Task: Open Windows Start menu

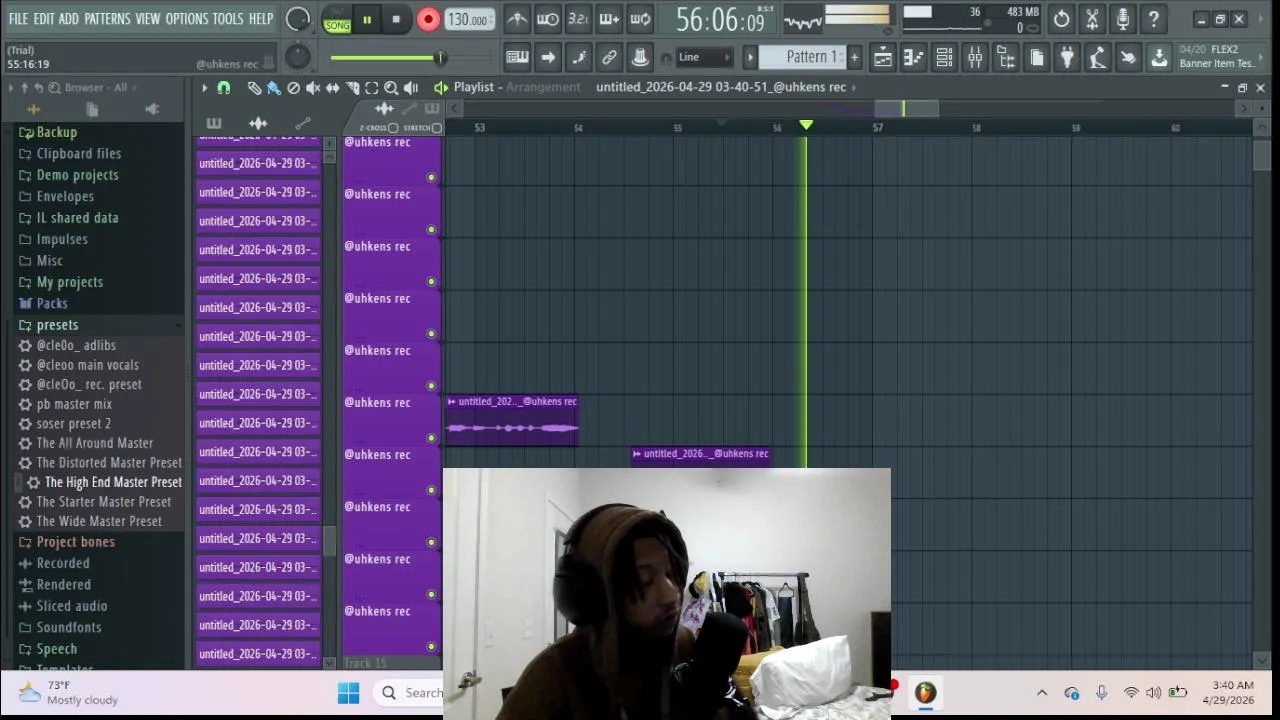Action: click(348, 693)
